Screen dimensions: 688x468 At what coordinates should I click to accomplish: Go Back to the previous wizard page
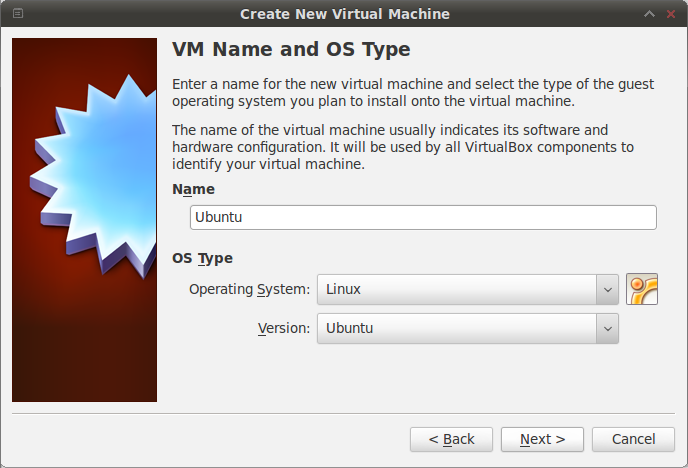click(x=451, y=439)
